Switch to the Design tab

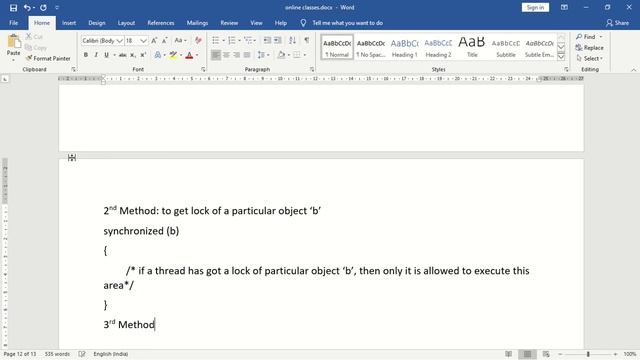(97, 23)
